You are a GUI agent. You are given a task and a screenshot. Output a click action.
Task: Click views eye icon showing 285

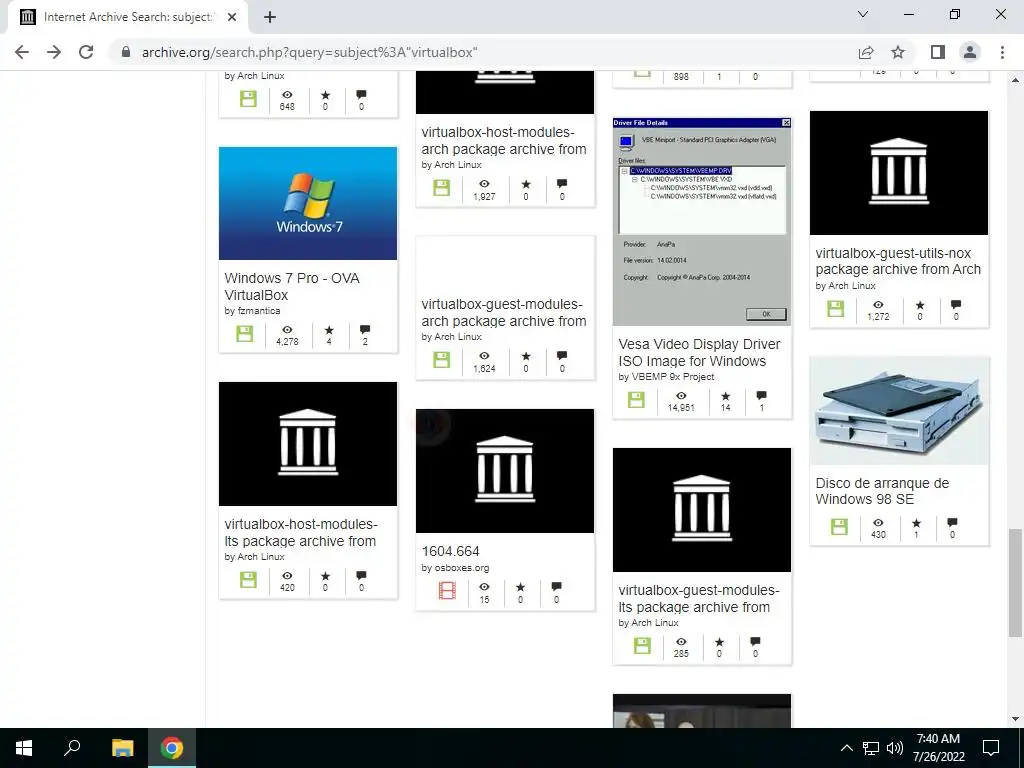click(x=681, y=642)
